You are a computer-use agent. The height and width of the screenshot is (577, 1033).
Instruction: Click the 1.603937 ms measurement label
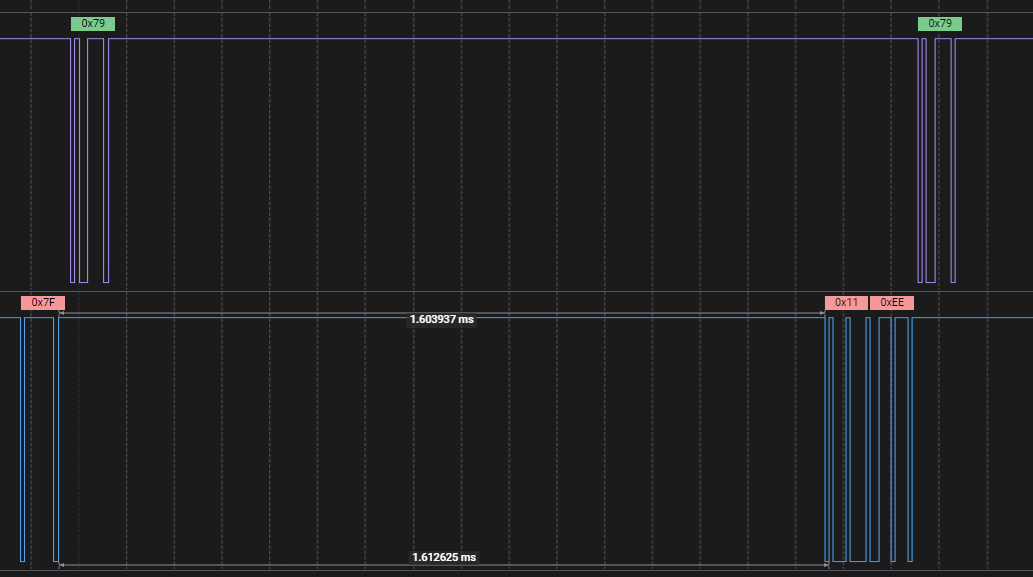click(441, 320)
